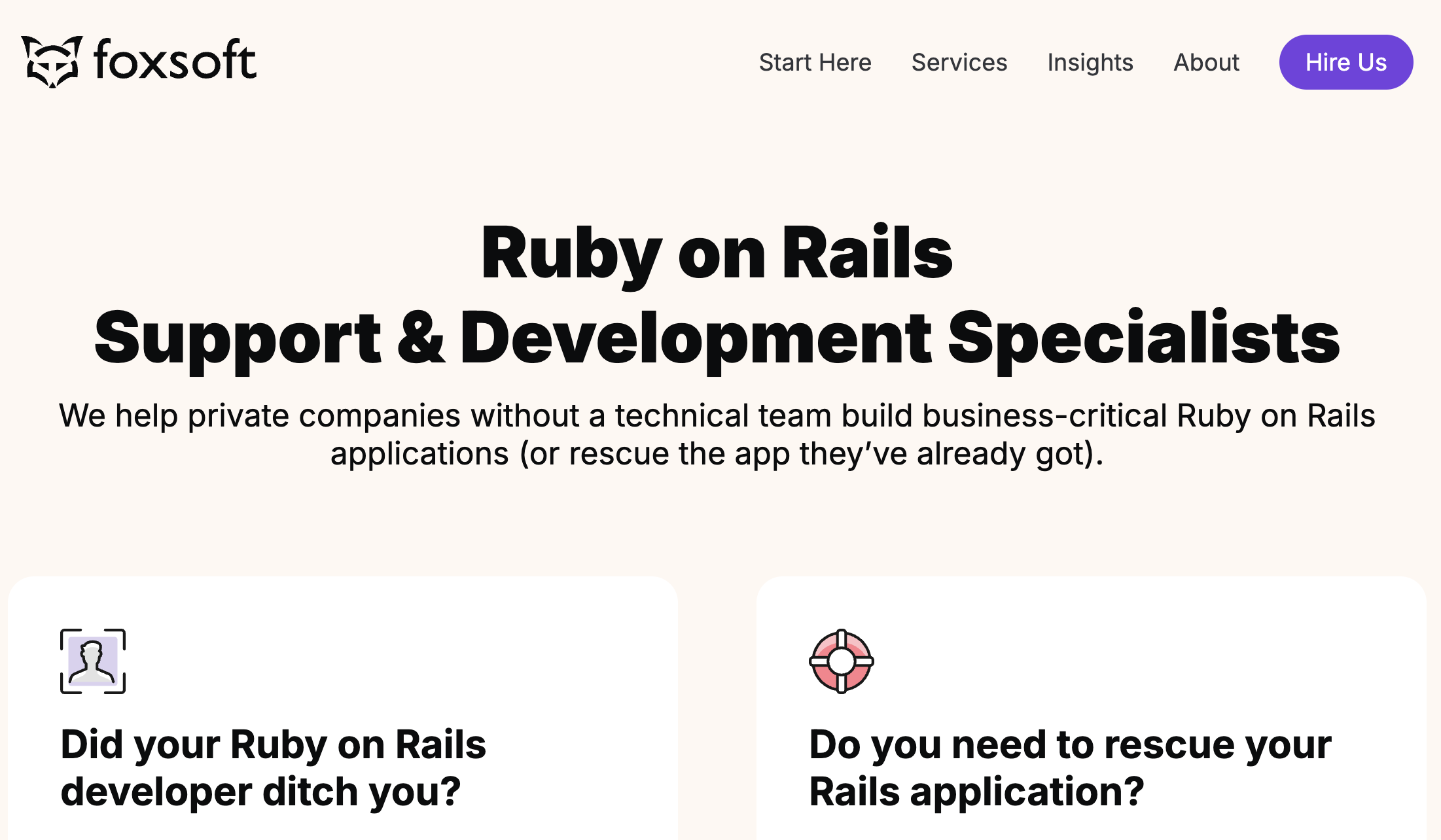This screenshot has height=840, width=1441.
Task: Open the Services navigation item
Action: (x=959, y=62)
